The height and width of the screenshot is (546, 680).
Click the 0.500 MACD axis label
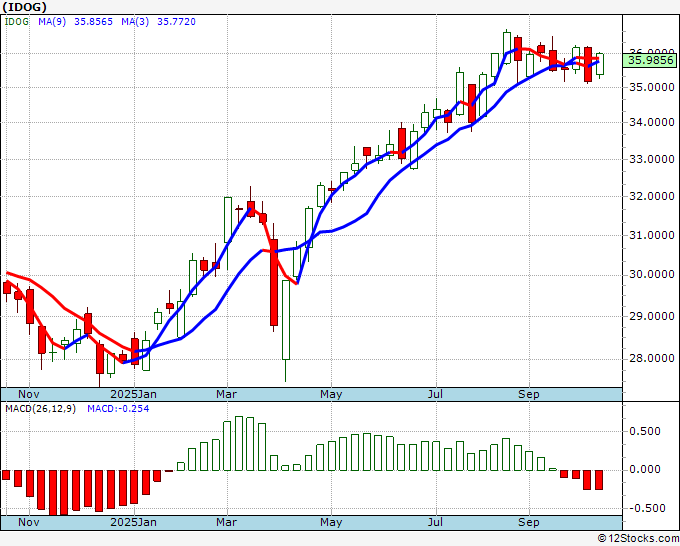[x=644, y=432]
